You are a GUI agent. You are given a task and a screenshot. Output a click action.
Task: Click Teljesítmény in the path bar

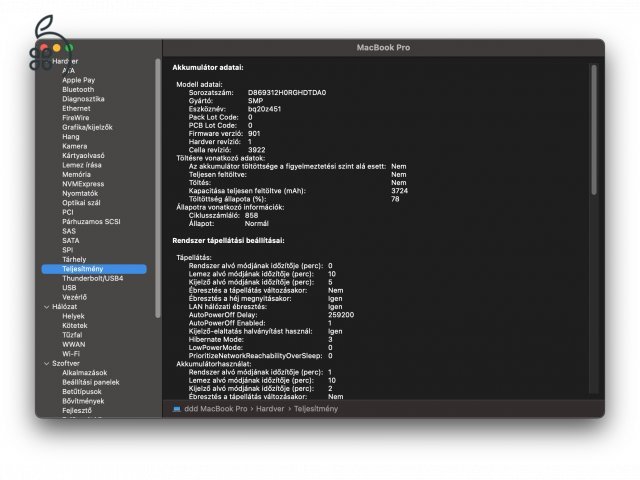click(x=316, y=409)
